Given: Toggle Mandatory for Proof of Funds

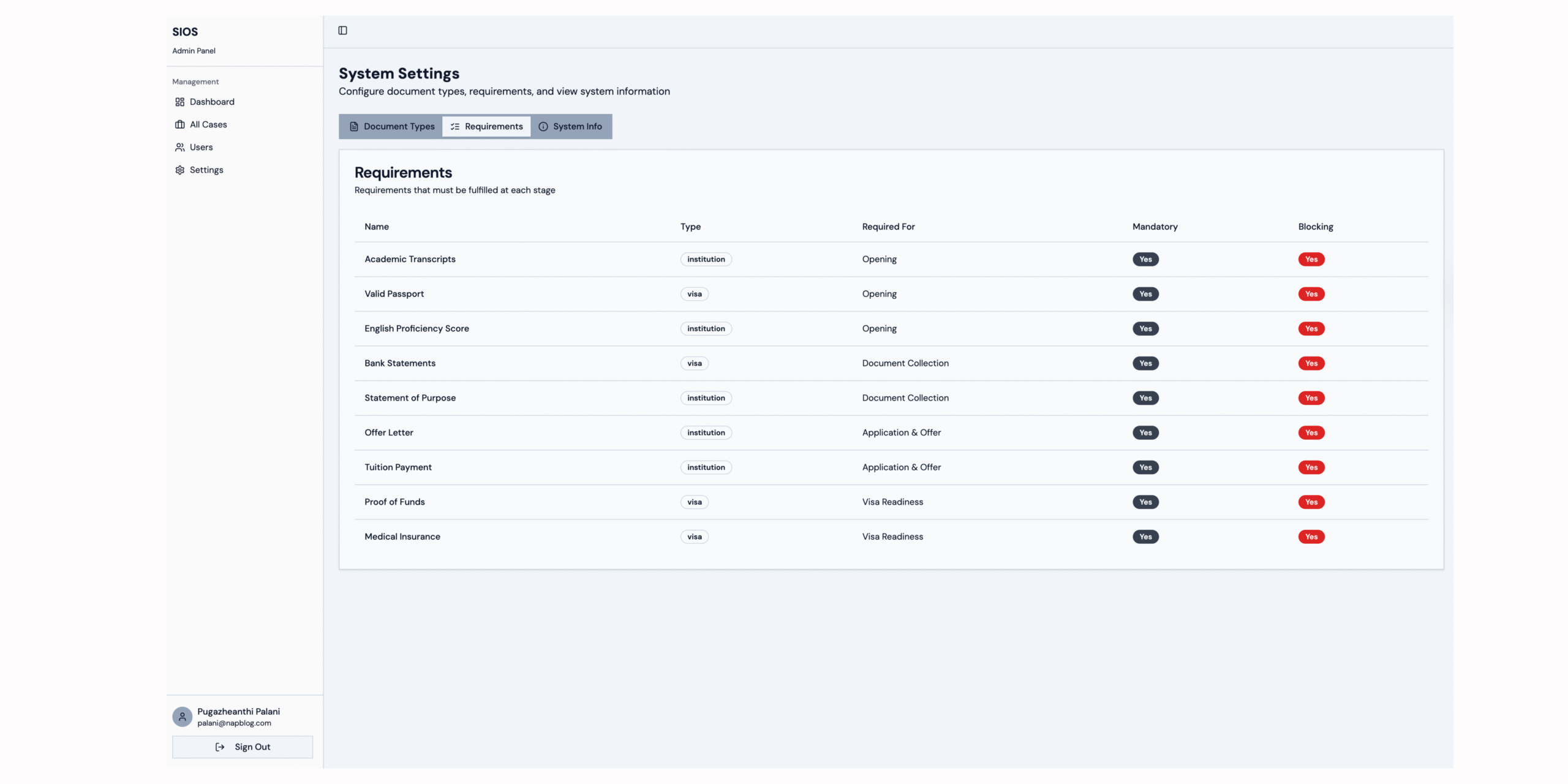Looking at the screenshot, I should (1145, 502).
